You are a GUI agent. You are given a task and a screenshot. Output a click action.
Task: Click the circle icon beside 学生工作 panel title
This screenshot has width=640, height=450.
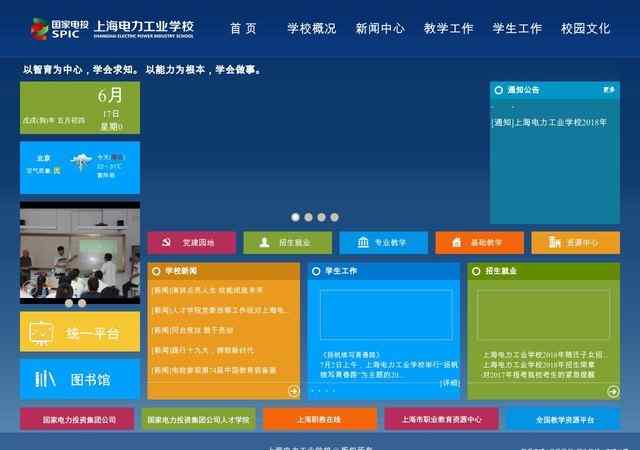316,271
